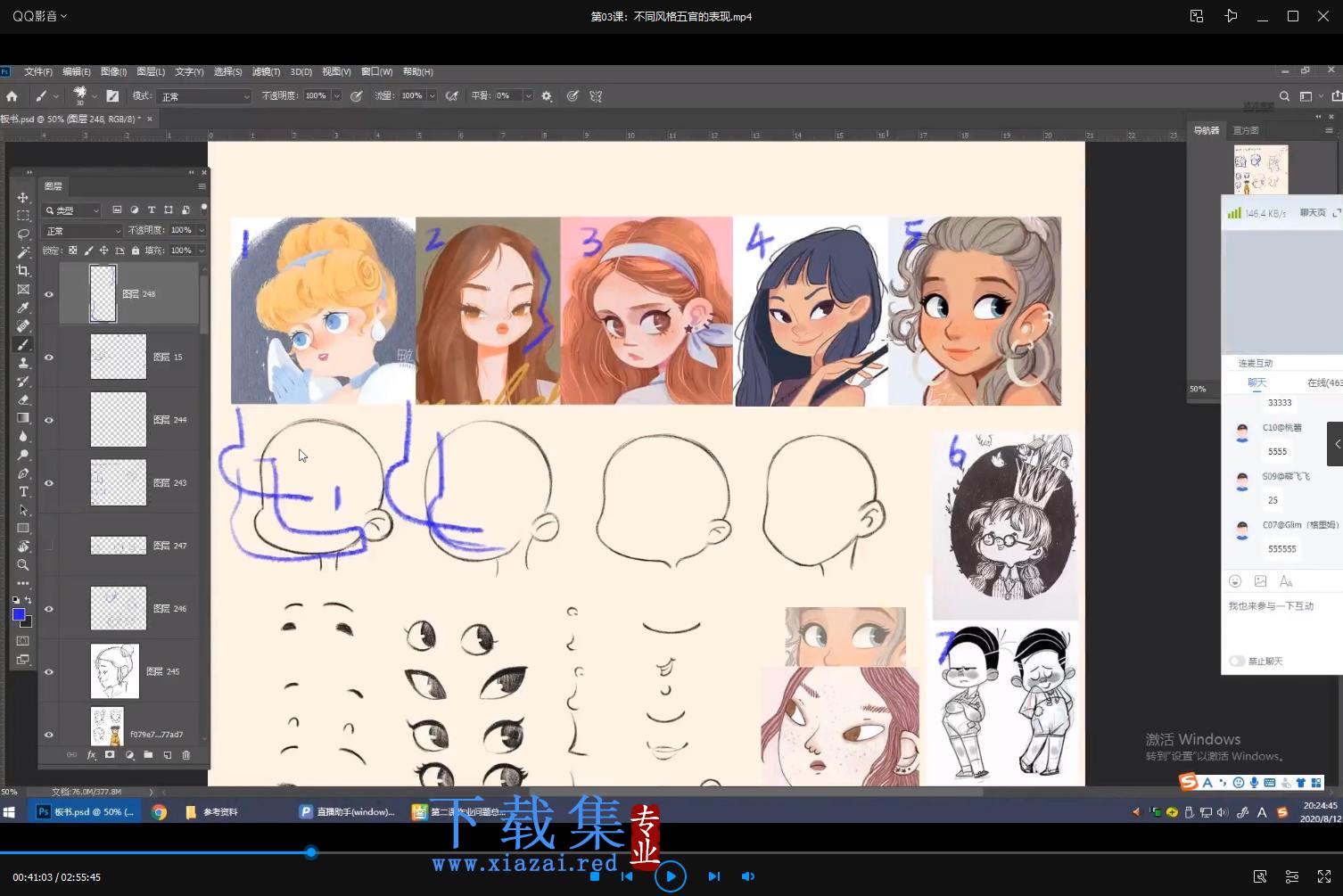This screenshot has height=896, width=1343.
Task: Show hidden layer 图层 247
Action: click(x=49, y=546)
